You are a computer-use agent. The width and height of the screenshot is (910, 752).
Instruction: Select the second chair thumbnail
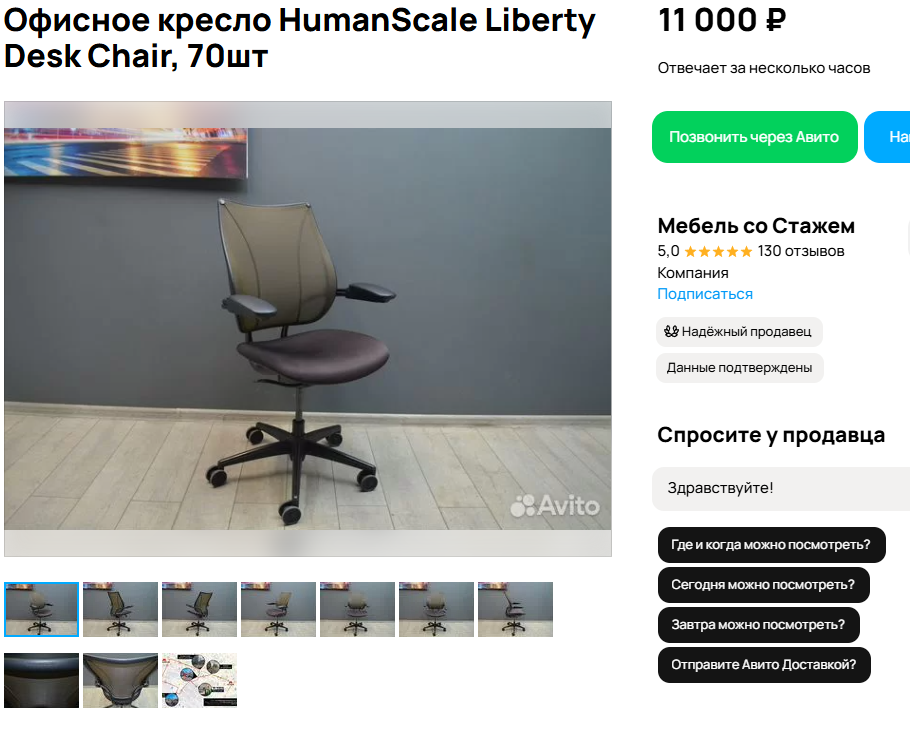click(120, 609)
